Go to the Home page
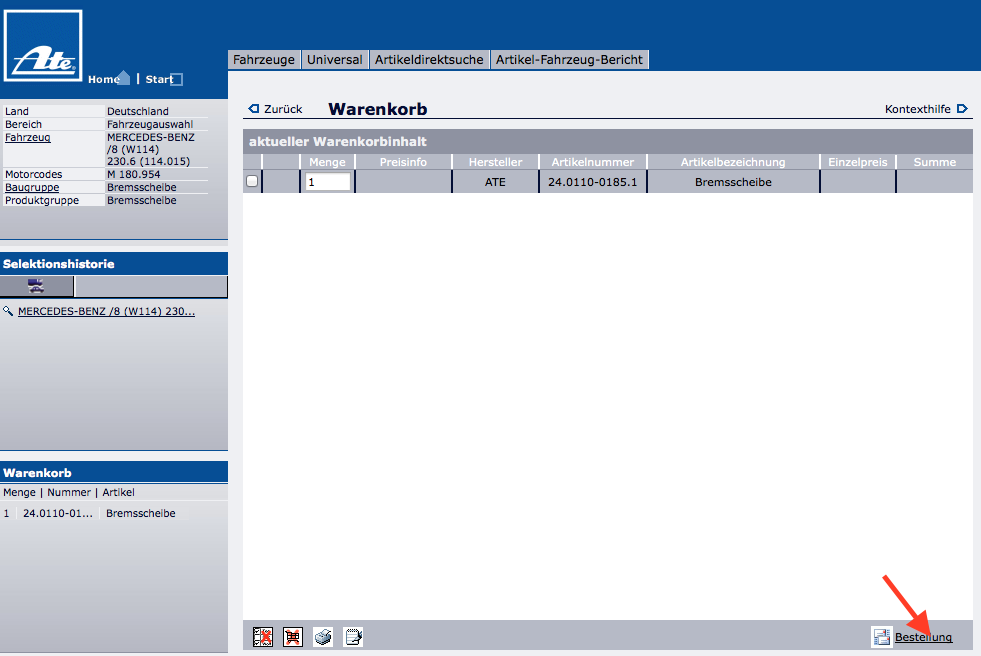 click(110, 79)
